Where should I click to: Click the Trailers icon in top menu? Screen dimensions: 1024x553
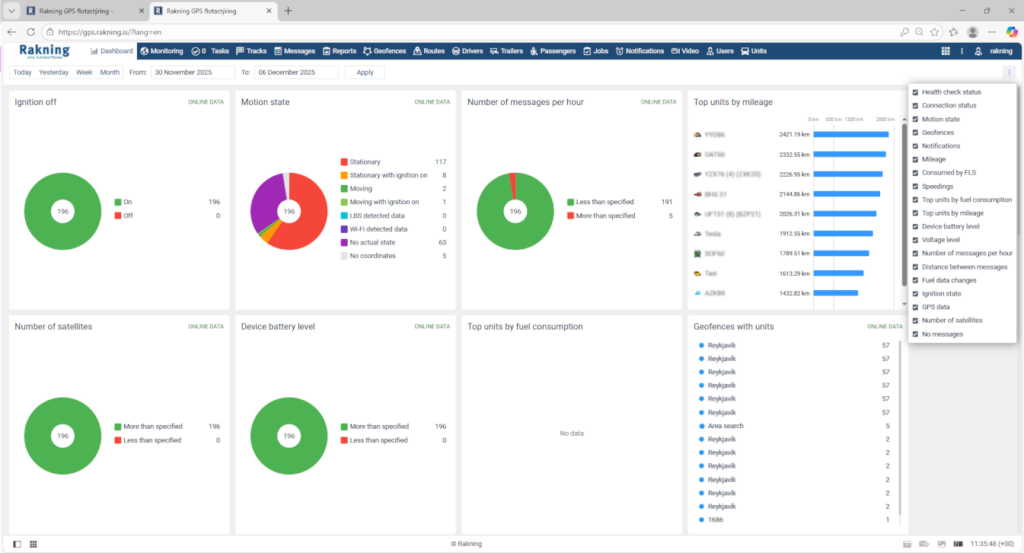pyautogui.click(x=495, y=51)
